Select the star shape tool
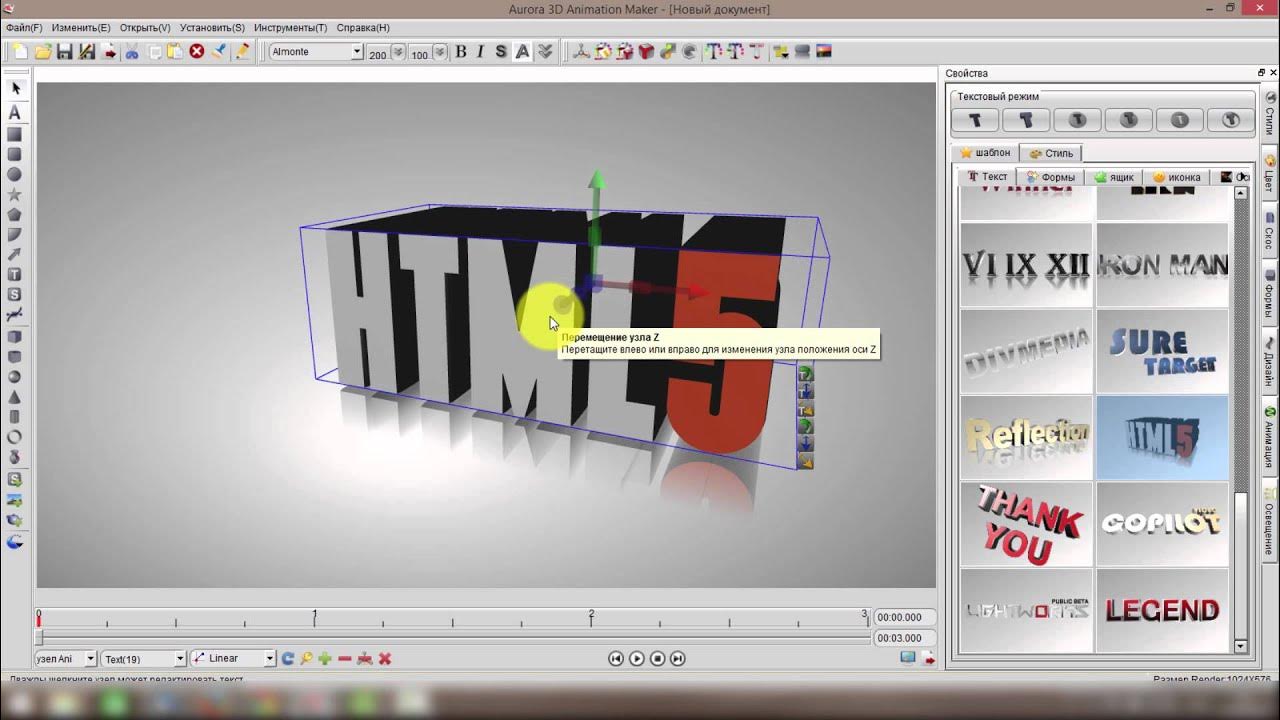 (x=15, y=194)
